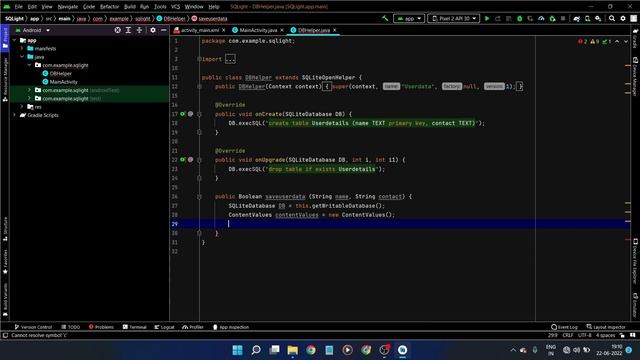The image size is (640, 360).
Task: Open the Favorites side tool tab
Action: (5, 261)
